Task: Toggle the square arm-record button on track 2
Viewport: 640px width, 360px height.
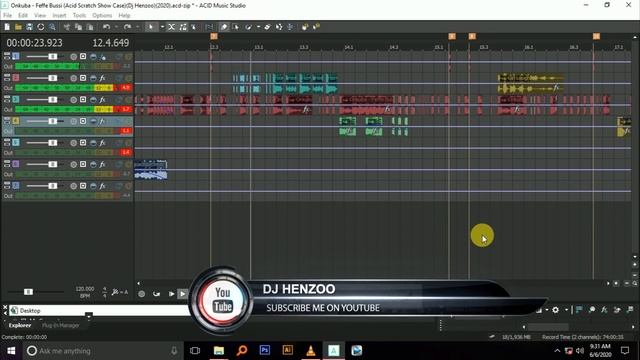Action: tap(83, 78)
